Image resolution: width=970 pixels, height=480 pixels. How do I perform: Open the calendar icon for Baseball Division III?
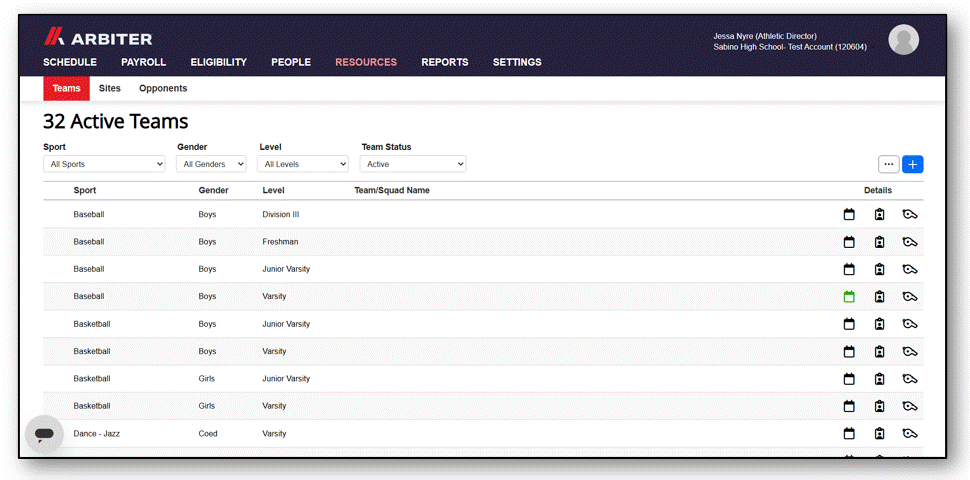pos(849,215)
